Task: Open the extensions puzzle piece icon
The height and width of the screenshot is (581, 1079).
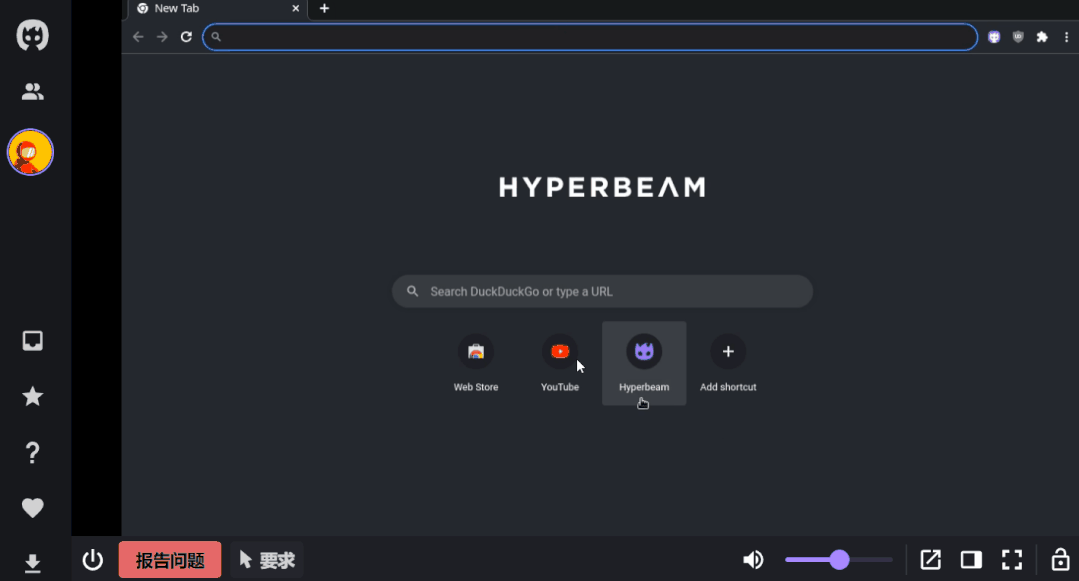Action: coord(1042,37)
